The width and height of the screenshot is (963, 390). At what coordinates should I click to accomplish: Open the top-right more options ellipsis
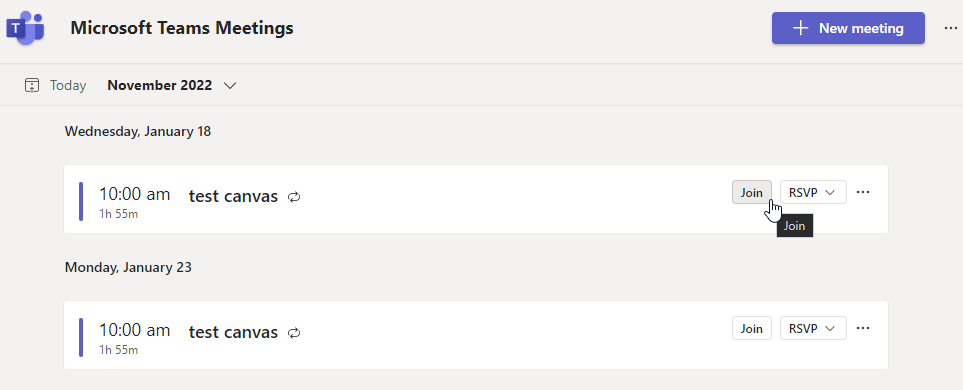950,28
